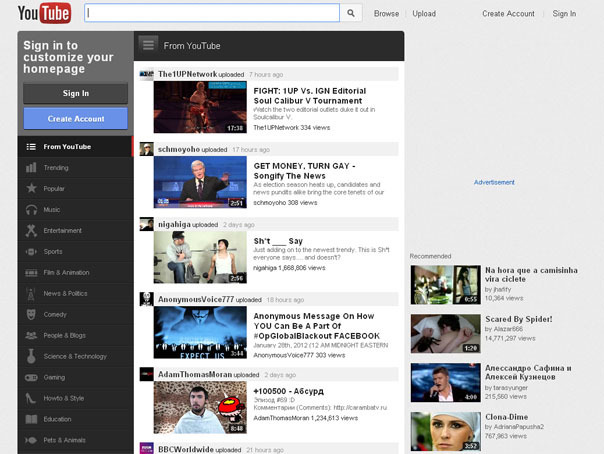Open Upload in the top navigation
Image resolution: width=604 pixels, height=454 pixels.
tap(424, 13)
